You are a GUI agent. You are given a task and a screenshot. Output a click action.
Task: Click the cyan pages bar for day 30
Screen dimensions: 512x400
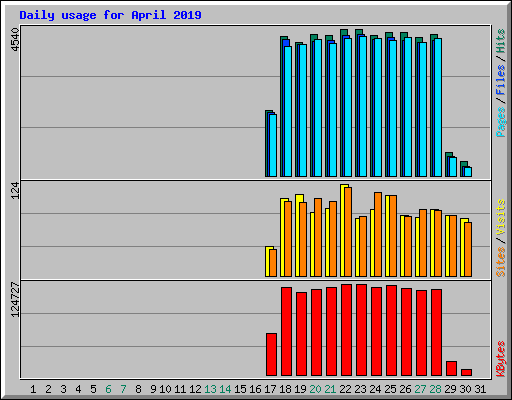point(468,172)
